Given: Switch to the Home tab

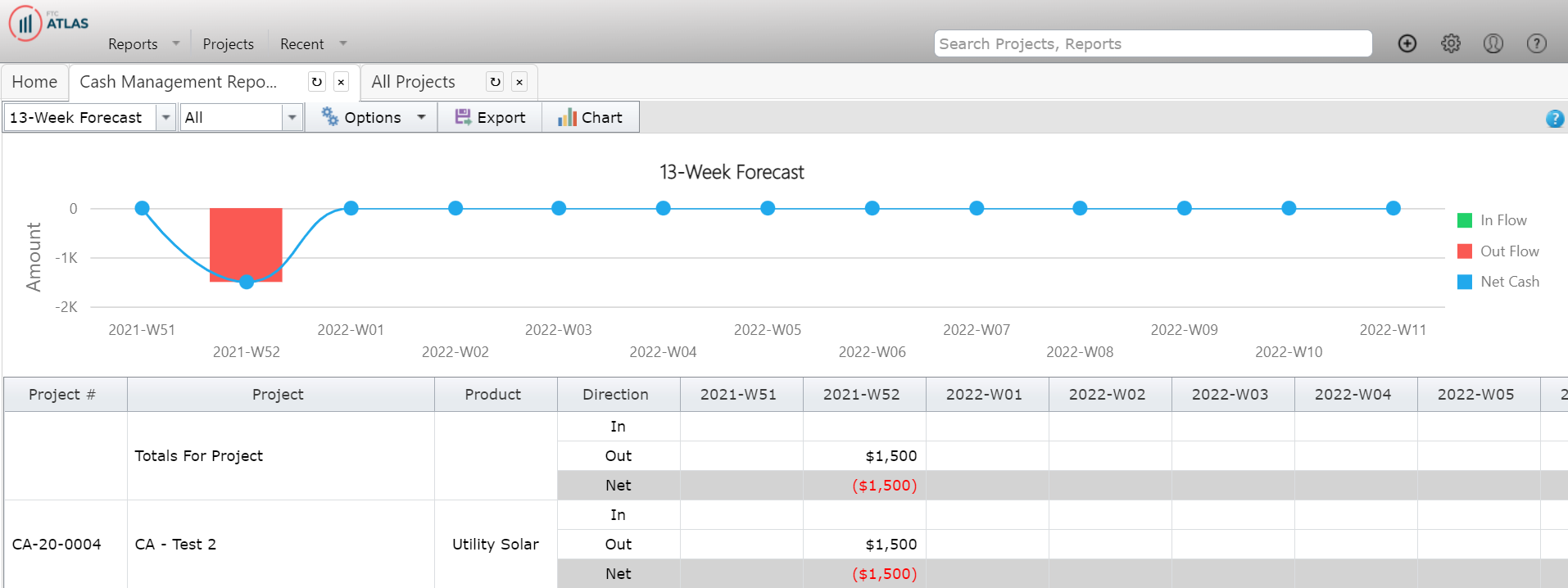Looking at the screenshot, I should (x=34, y=82).
